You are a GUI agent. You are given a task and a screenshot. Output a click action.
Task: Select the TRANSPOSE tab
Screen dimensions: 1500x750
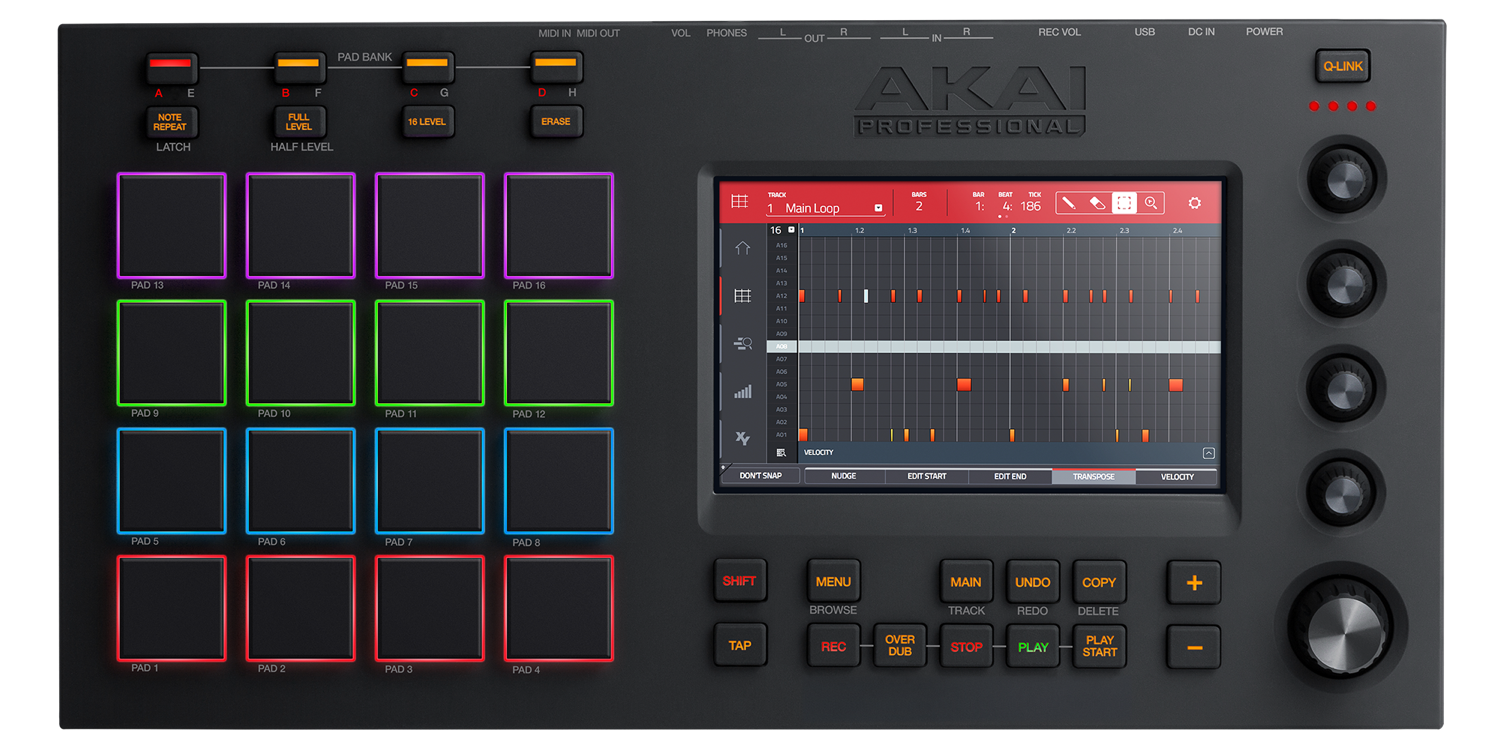pos(1094,476)
